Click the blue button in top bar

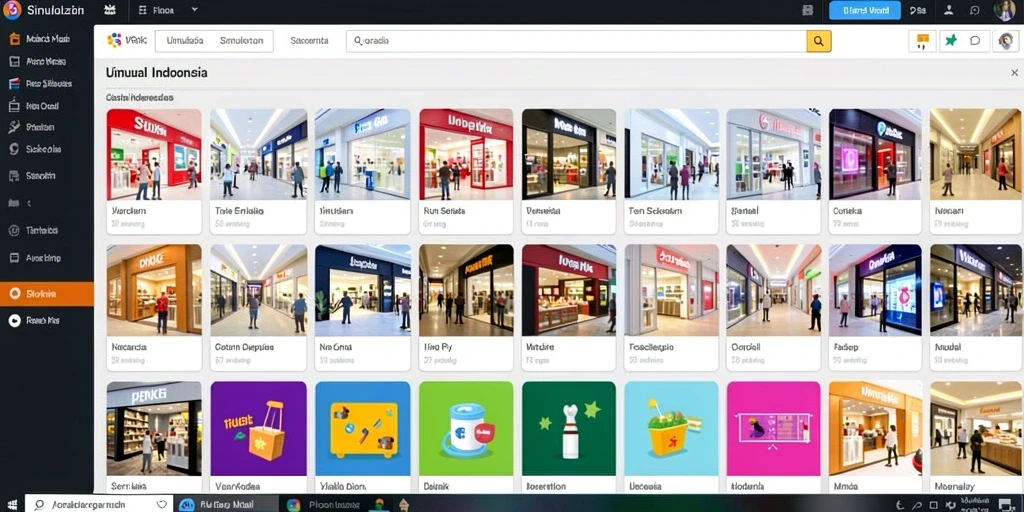865,10
